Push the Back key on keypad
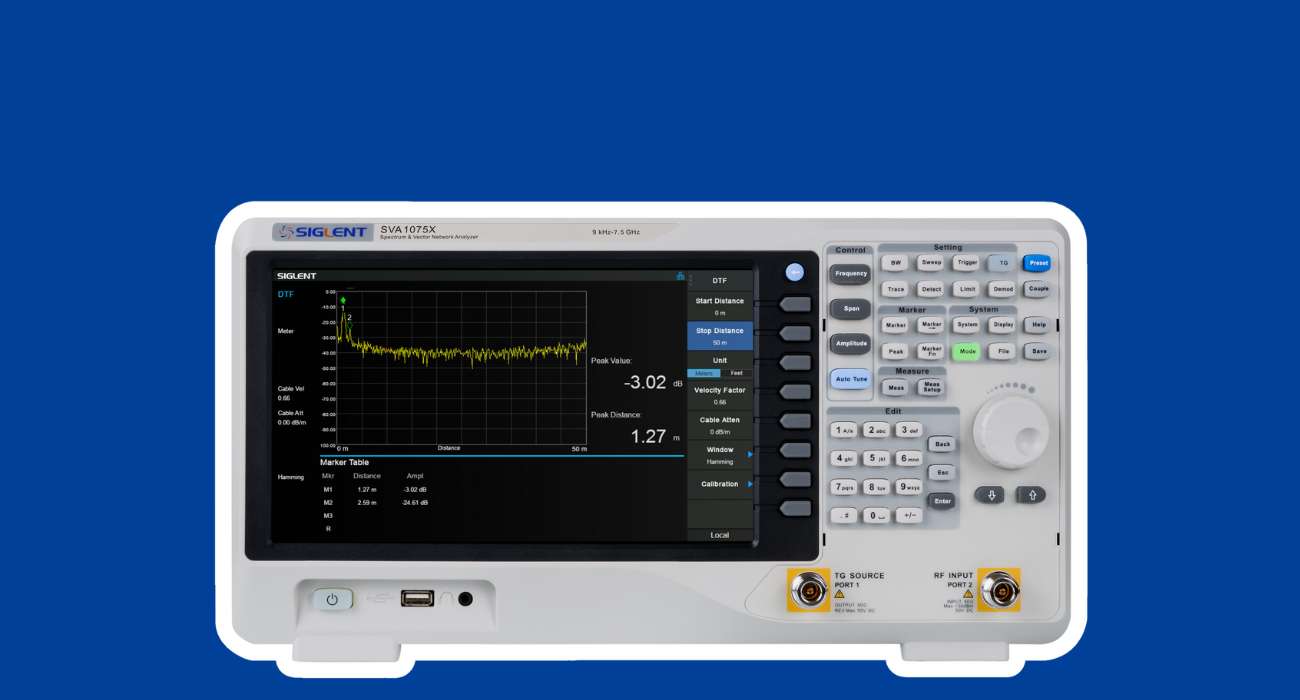 point(940,443)
